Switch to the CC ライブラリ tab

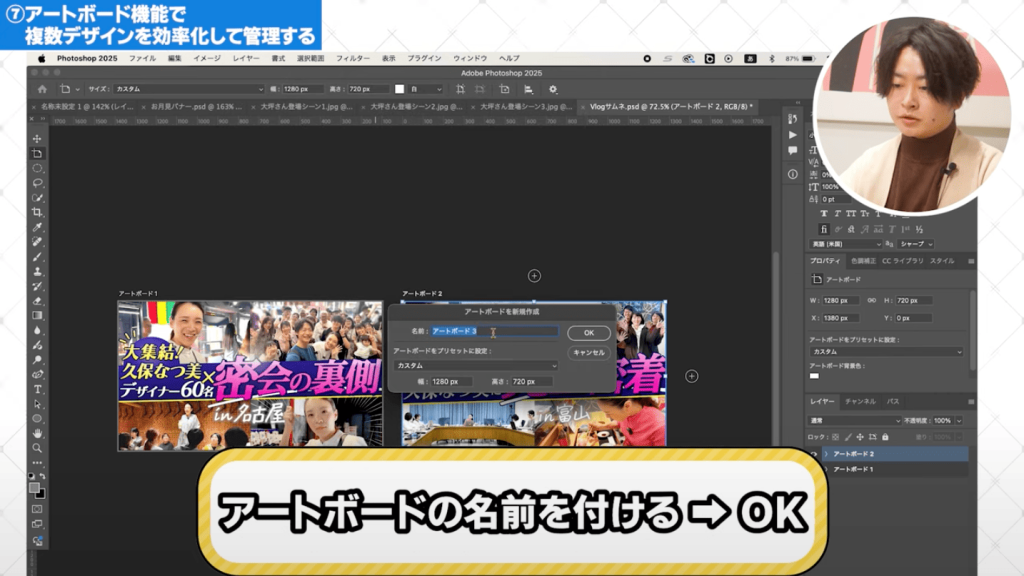click(903, 261)
